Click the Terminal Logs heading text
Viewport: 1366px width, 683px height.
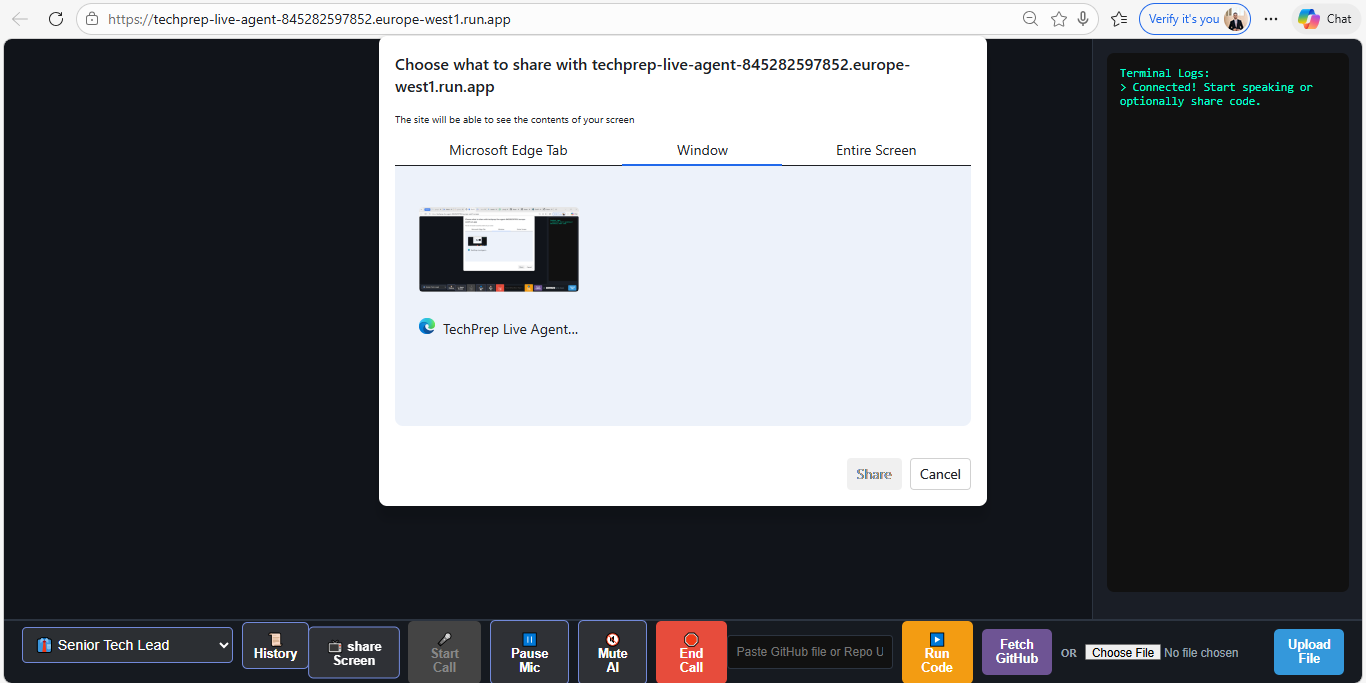click(1164, 73)
